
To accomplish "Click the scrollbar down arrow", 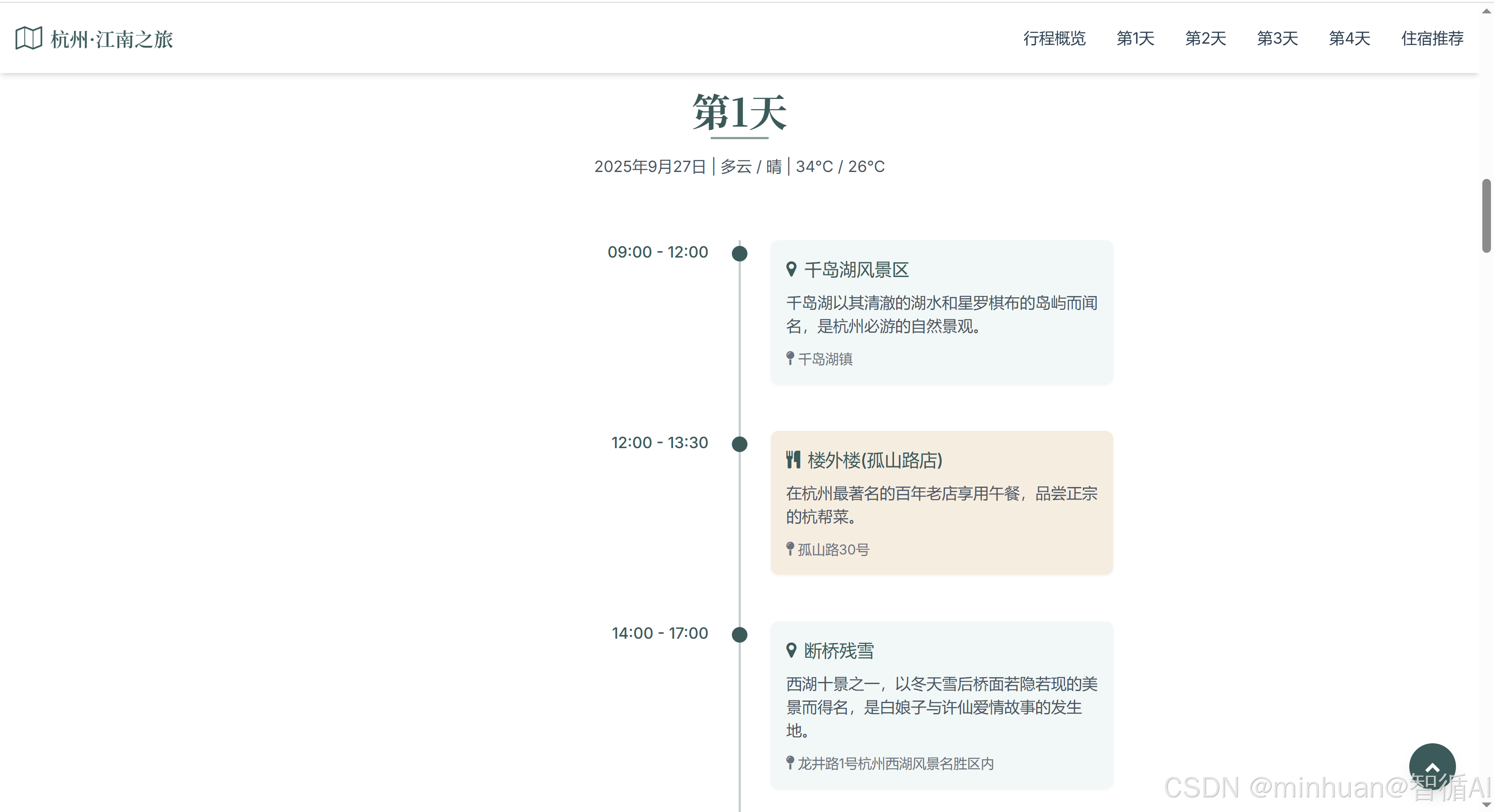I will [x=1487, y=805].
